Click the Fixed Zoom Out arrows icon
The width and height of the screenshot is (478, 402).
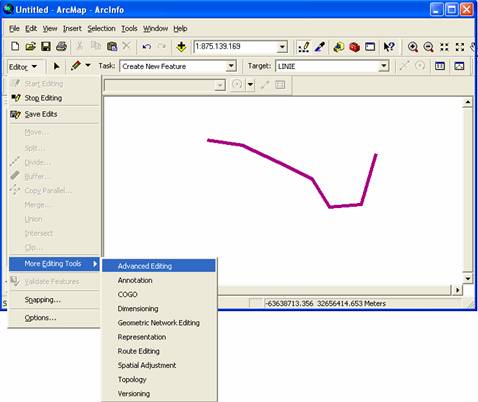click(x=460, y=47)
